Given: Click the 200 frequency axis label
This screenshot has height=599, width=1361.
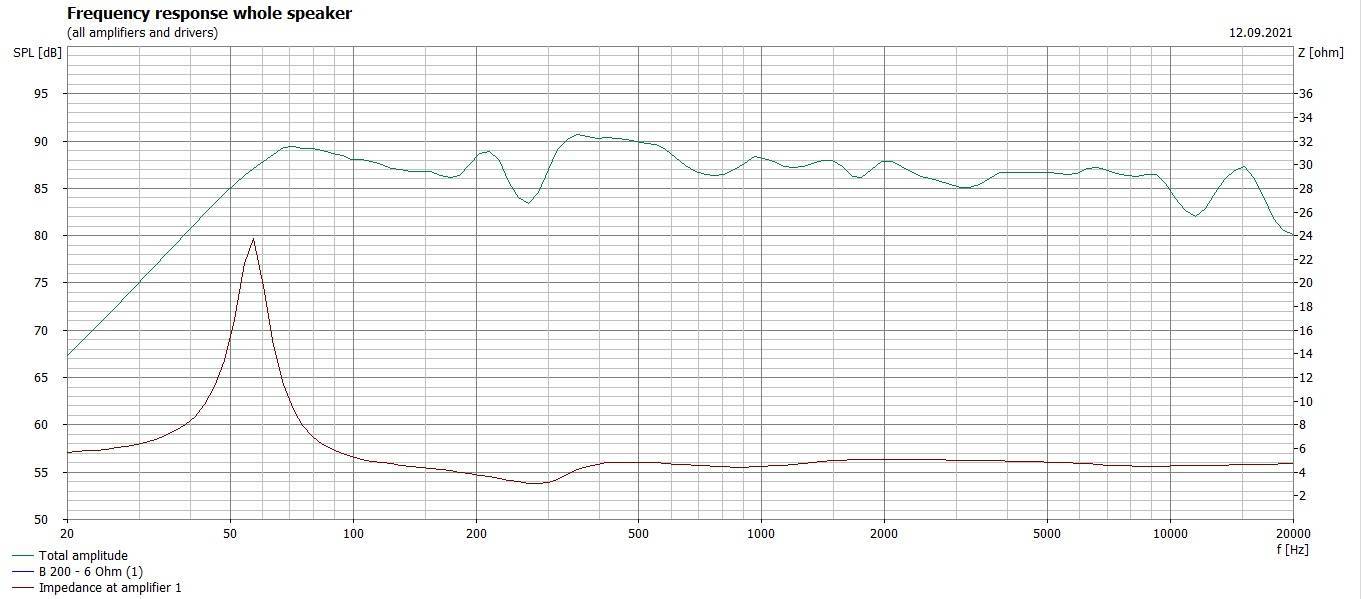Looking at the screenshot, I should (476, 535).
